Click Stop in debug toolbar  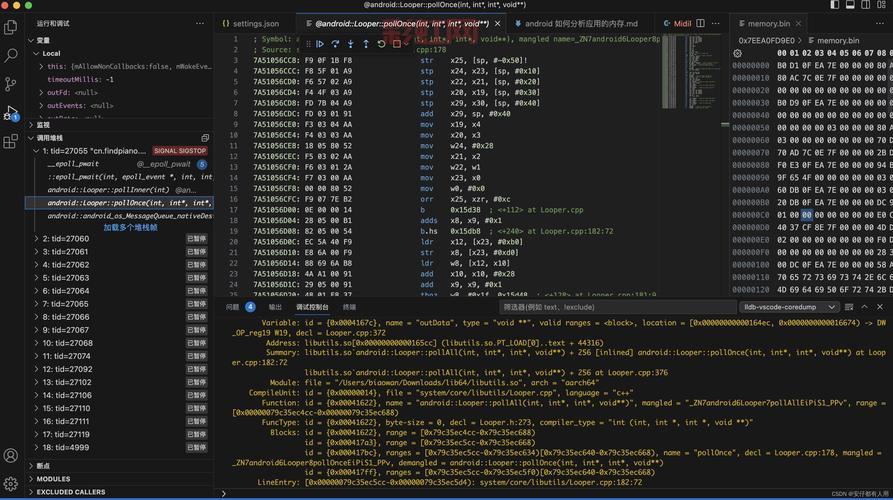[396, 44]
